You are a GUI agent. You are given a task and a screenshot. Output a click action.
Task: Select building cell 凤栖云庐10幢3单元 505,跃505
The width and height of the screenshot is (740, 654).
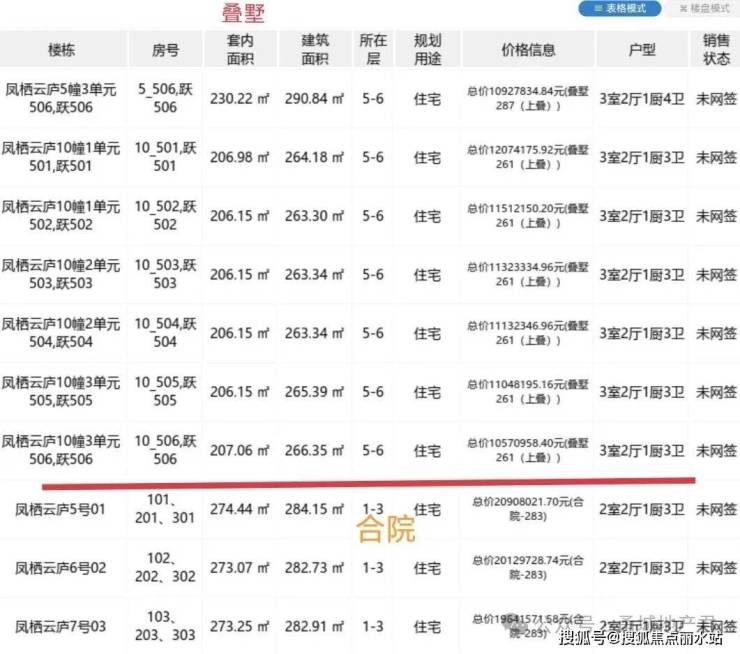tap(61, 391)
